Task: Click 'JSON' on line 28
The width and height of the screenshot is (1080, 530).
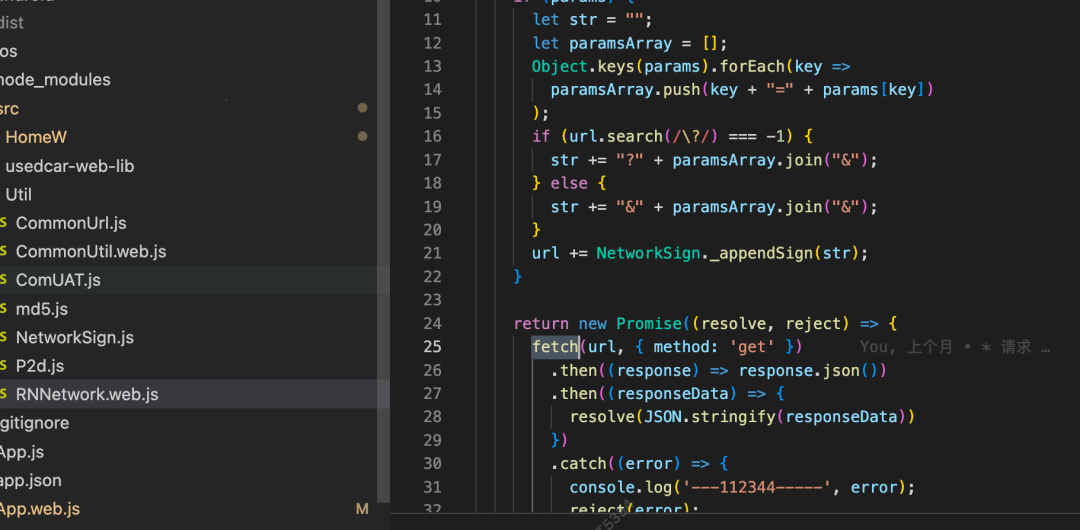Action: point(663,417)
